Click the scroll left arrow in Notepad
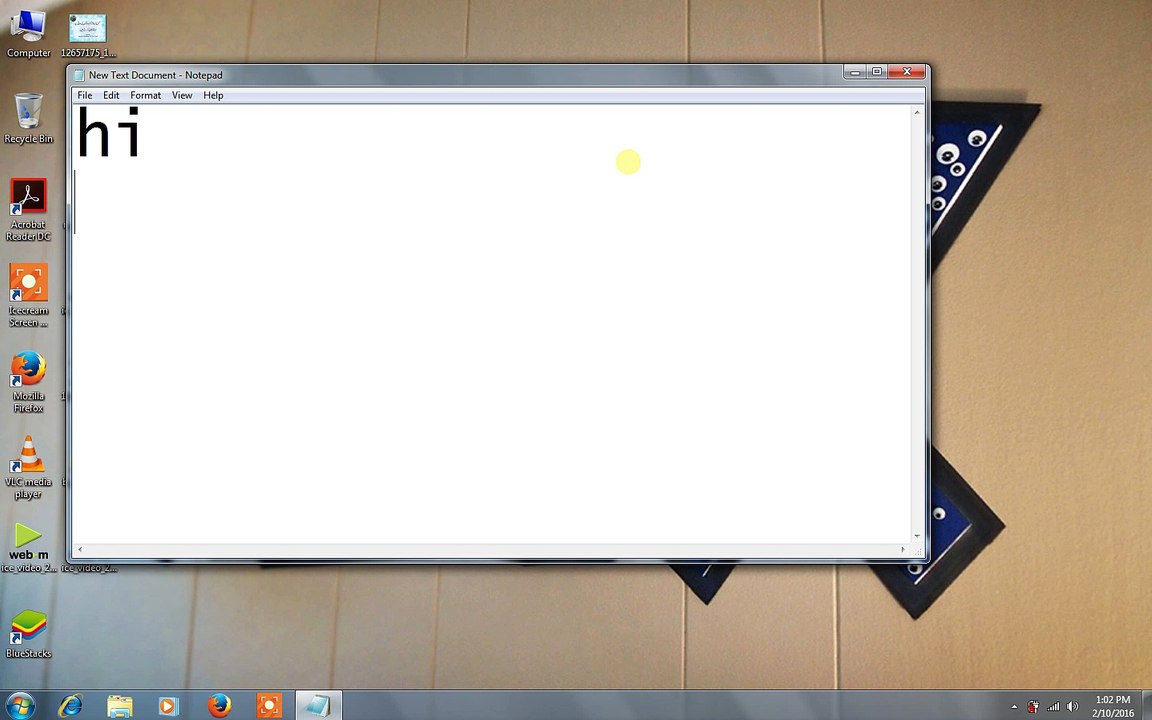 tap(80, 550)
